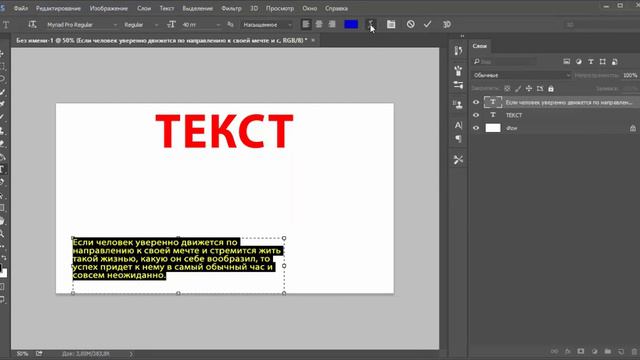640x360 pixels.
Task: Align text left
Action: point(306,24)
